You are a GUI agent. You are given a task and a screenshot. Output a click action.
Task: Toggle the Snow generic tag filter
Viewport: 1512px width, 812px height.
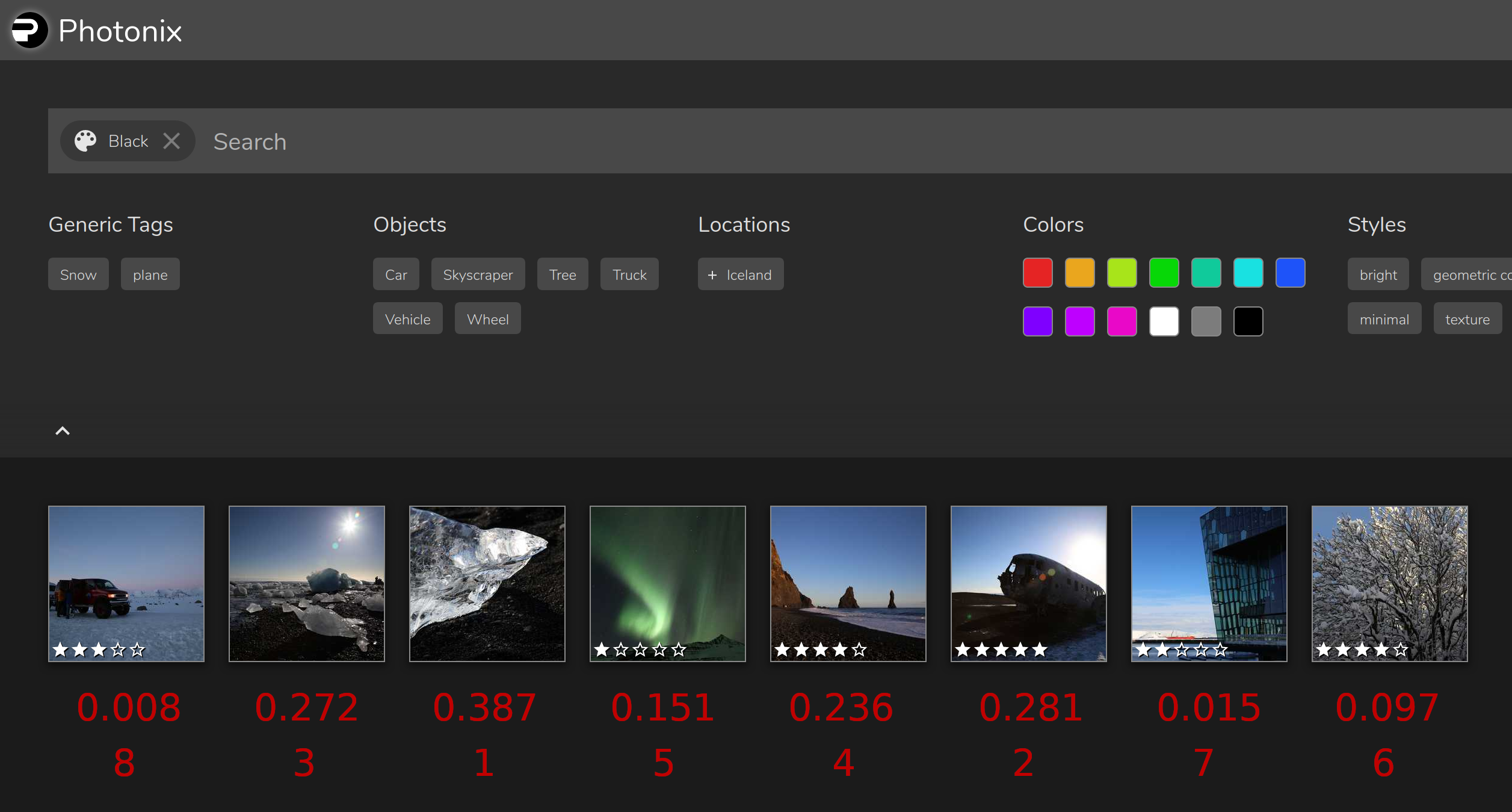click(x=78, y=274)
